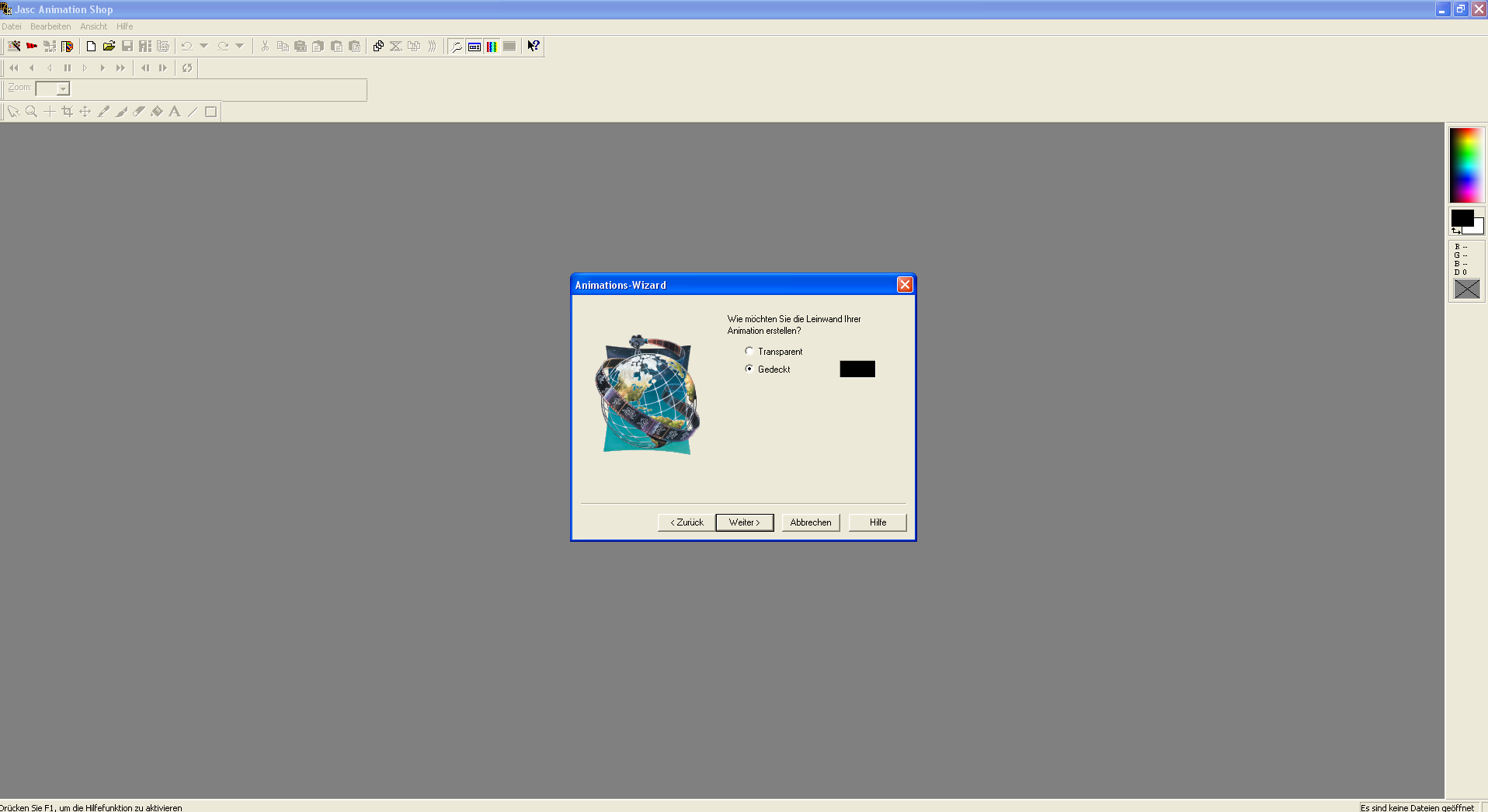The height and width of the screenshot is (812, 1488).
Task: Expand the undo history dropdown arrow
Action: tap(204, 47)
